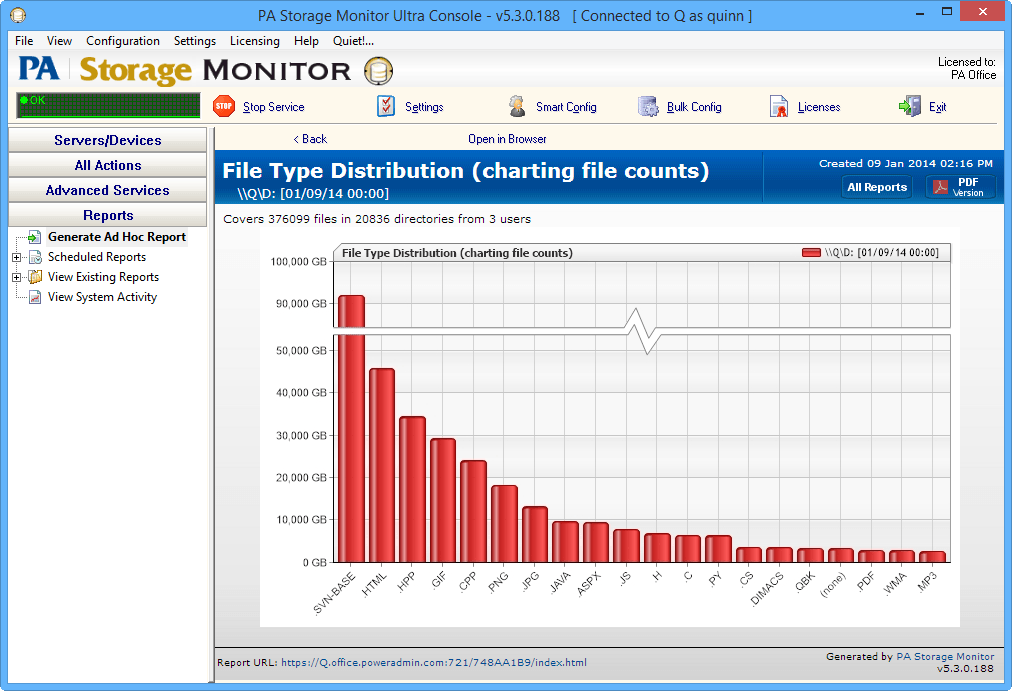This screenshot has height=691, width=1012.
Task: Open the File menu
Action: (24, 41)
